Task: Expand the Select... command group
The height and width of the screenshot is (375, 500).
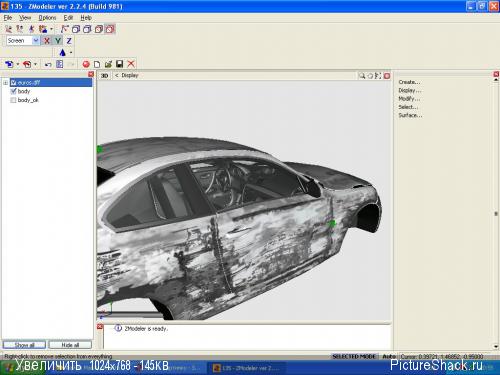Action: [x=408, y=107]
